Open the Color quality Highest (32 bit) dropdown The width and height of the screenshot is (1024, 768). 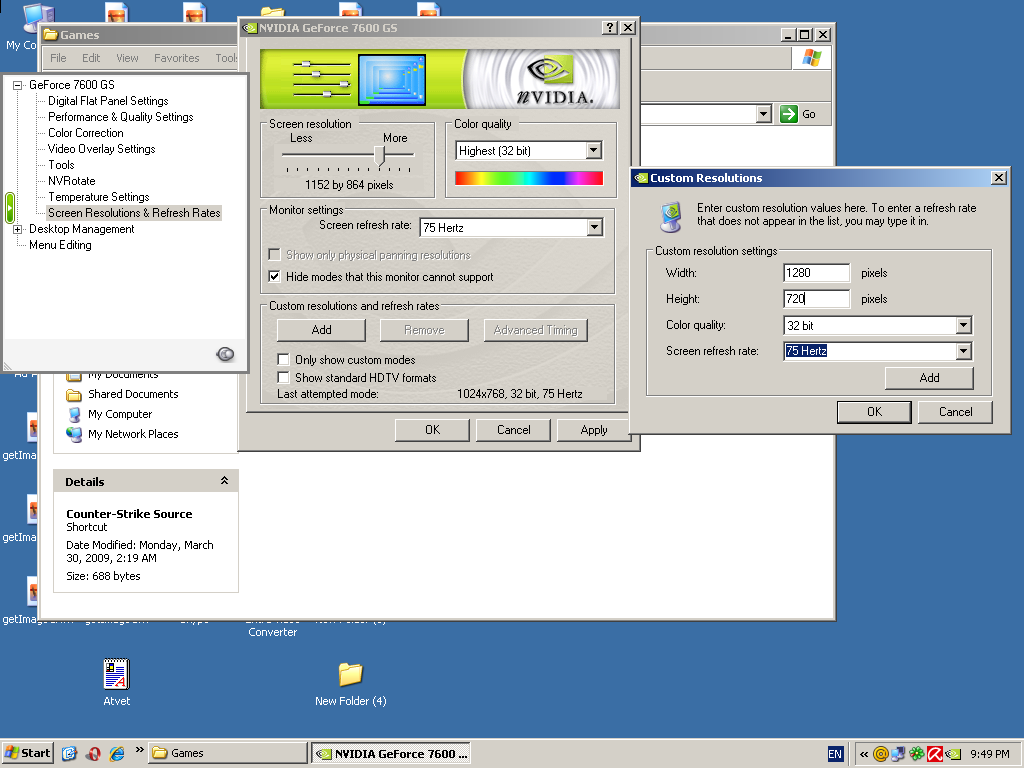tap(593, 151)
